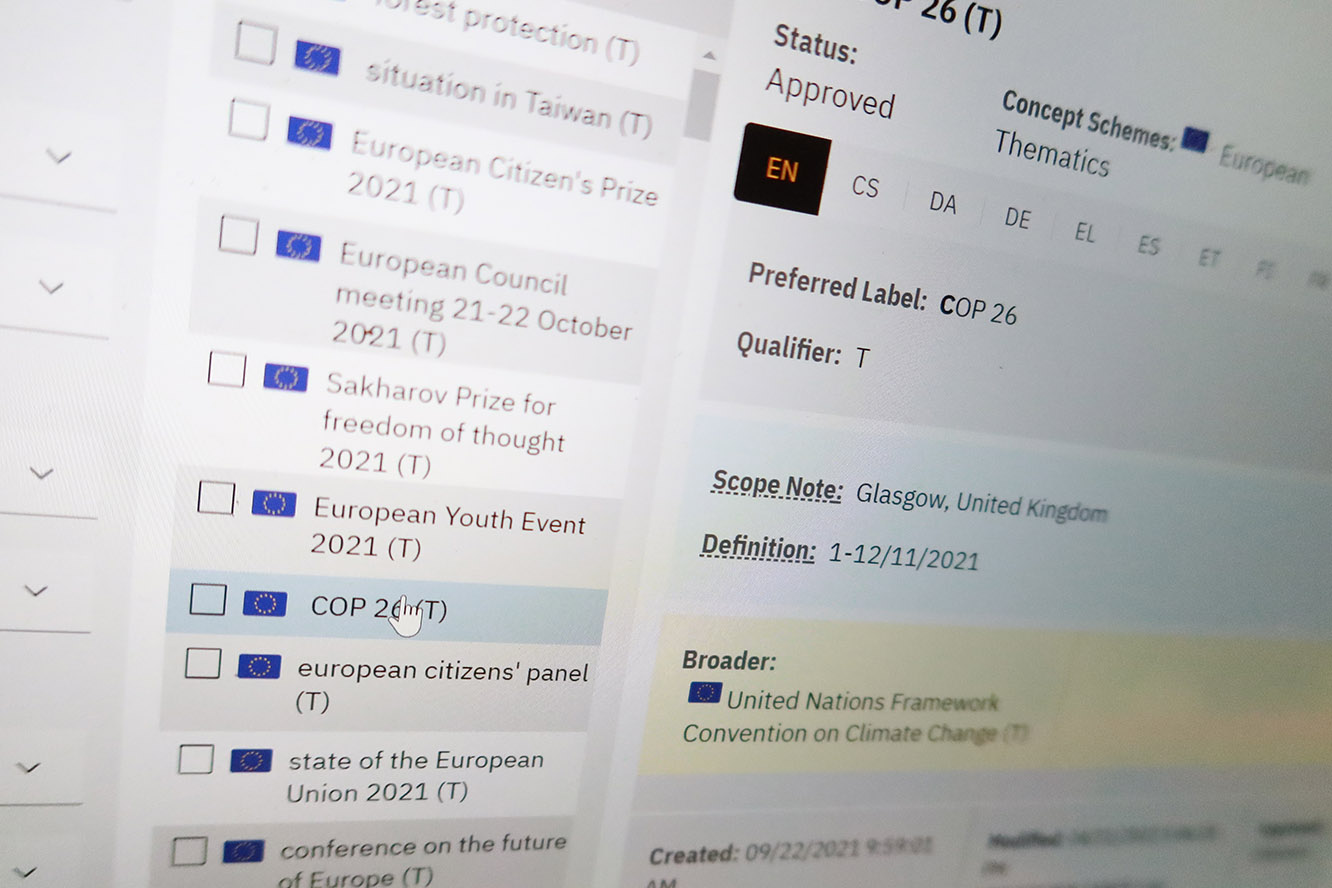Expand the second chevron in left sidebar
This screenshot has height=888, width=1332.
pos(51,287)
